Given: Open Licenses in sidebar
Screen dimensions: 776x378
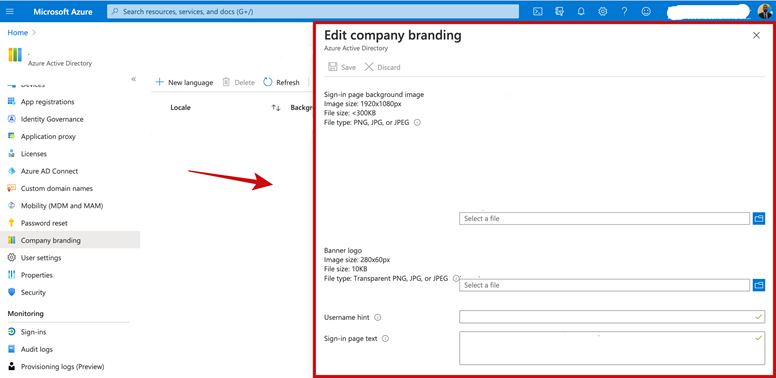Looking at the screenshot, I should click(34, 154).
